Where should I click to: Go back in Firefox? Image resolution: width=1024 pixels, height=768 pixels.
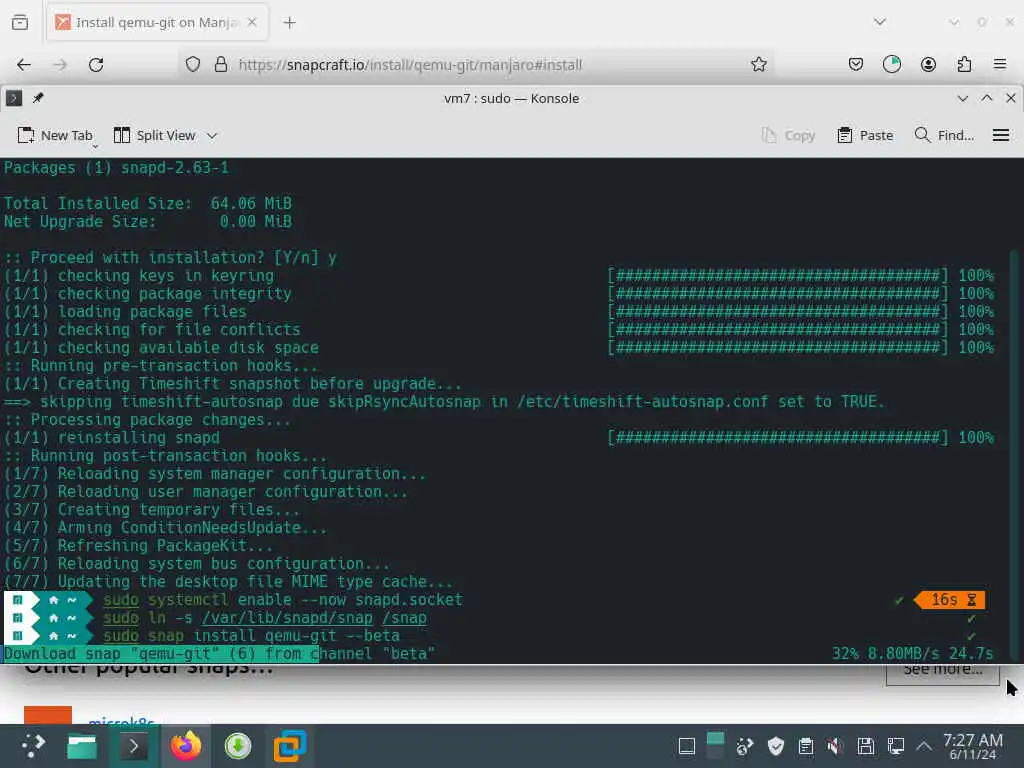coord(24,65)
